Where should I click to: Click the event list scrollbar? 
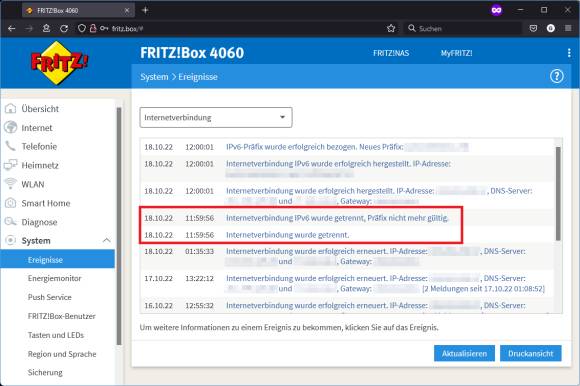[x=558, y=193]
